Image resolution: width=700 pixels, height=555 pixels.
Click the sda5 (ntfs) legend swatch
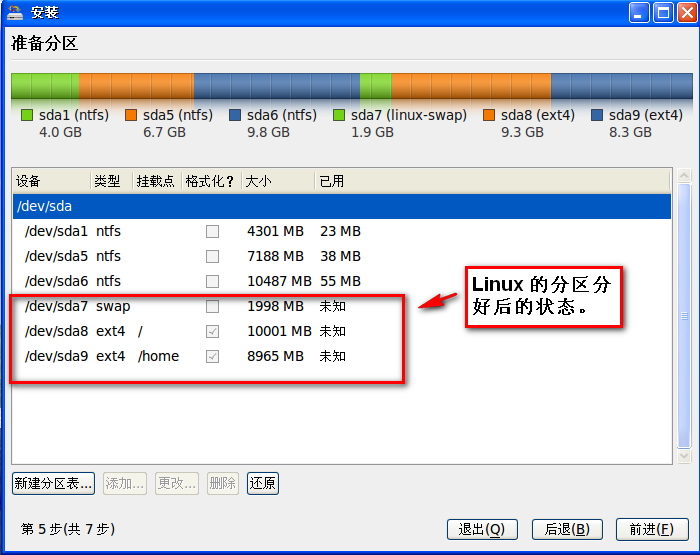[x=131, y=115]
